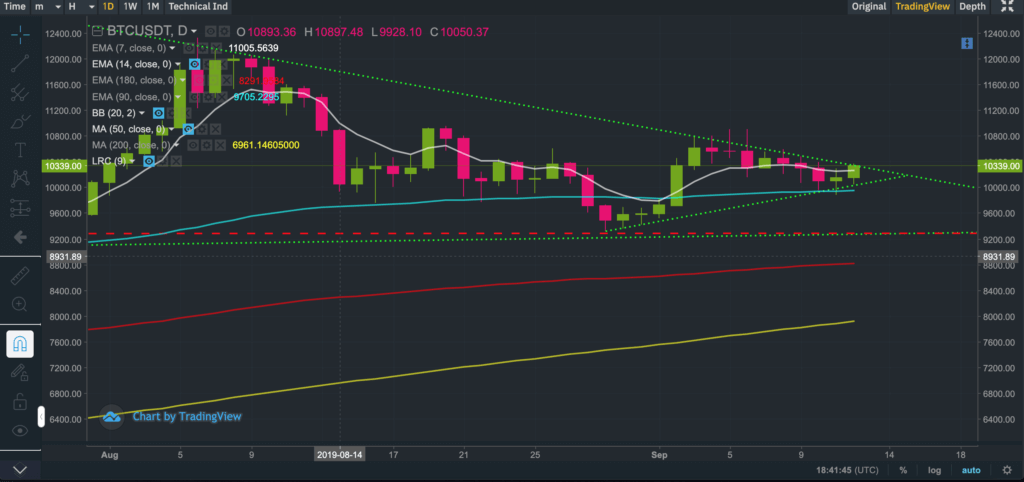The height and width of the screenshot is (482, 1024).
Task: Click the left back arrow icon
Action: pyautogui.click(x=20, y=238)
